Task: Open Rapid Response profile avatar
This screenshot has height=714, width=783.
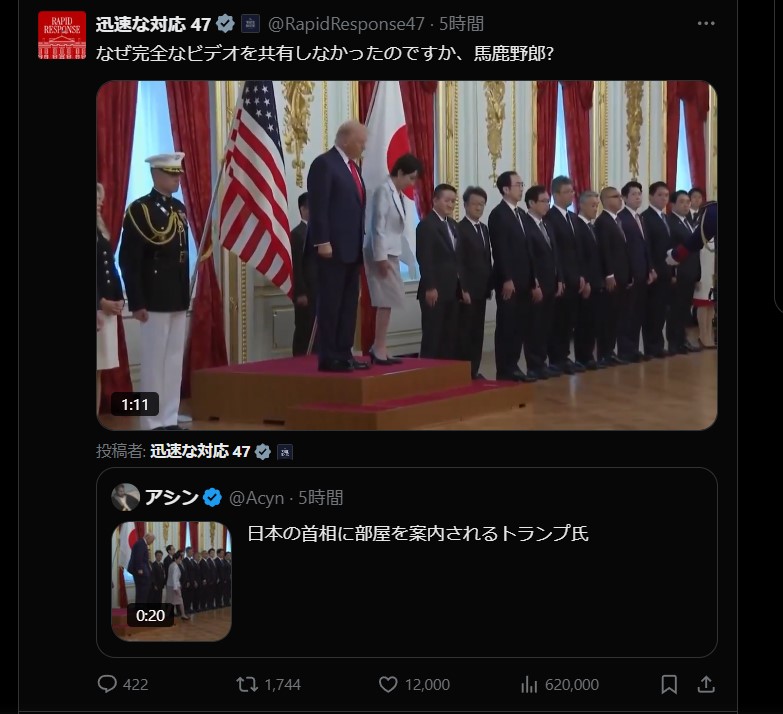Action: click(x=62, y=35)
